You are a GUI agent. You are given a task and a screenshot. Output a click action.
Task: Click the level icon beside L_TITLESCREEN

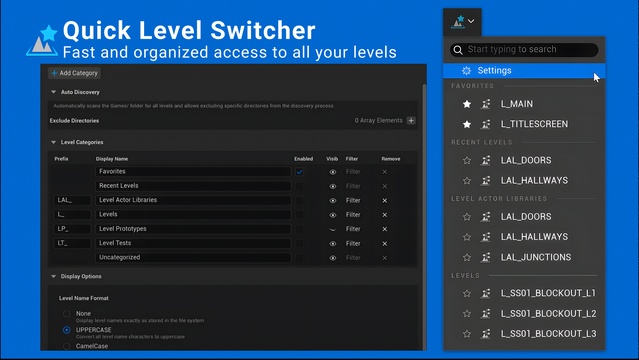(485, 124)
